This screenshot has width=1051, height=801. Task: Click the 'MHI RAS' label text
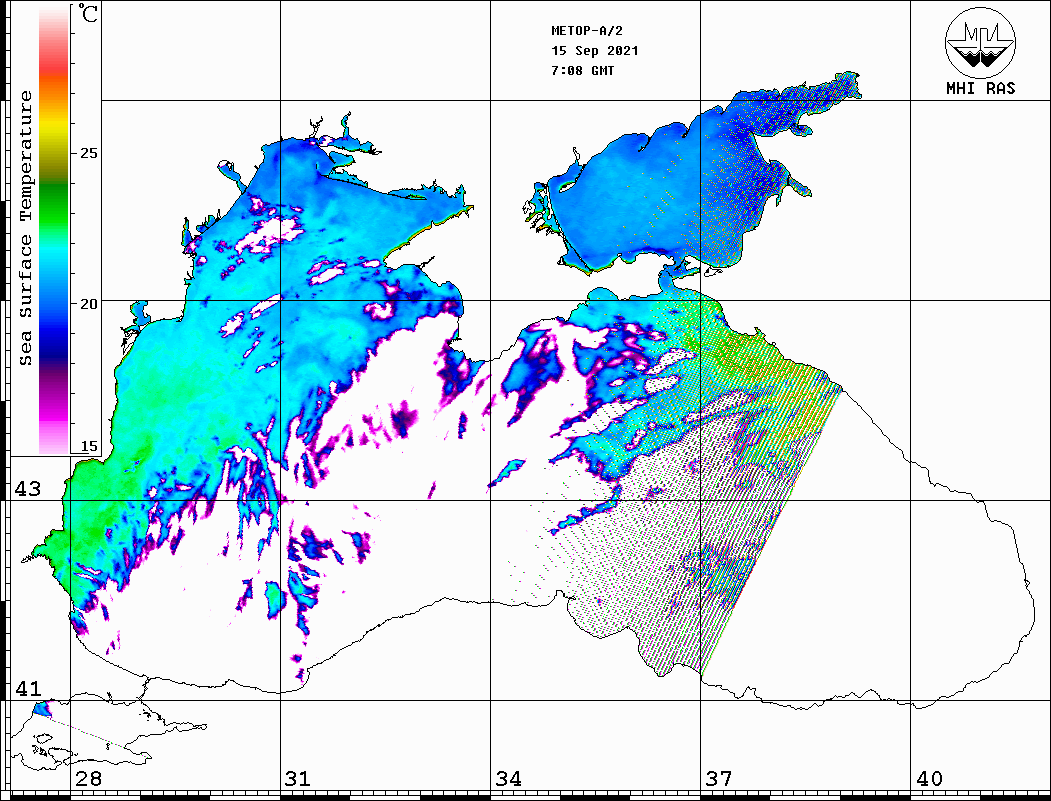click(x=980, y=88)
